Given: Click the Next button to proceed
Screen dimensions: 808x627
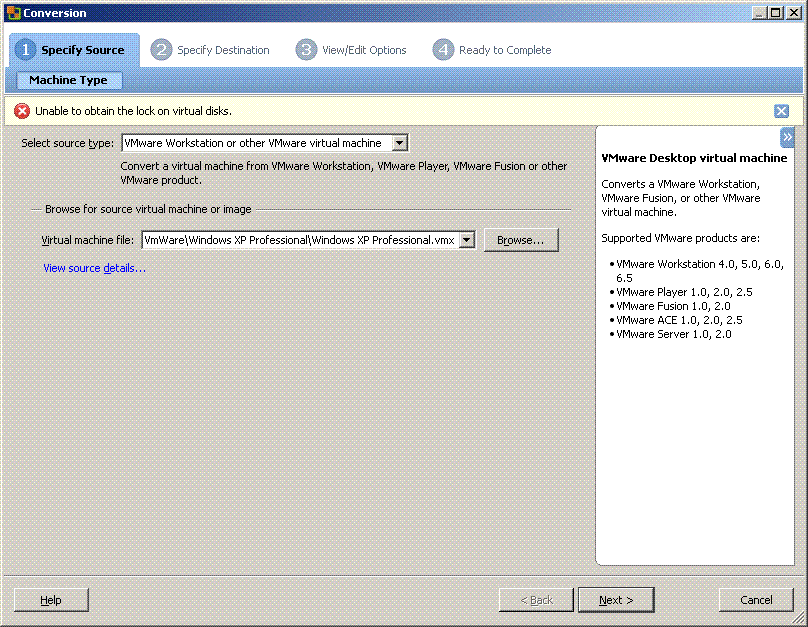Looking at the screenshot, I should pyautogui.click(x=616, y=599).
